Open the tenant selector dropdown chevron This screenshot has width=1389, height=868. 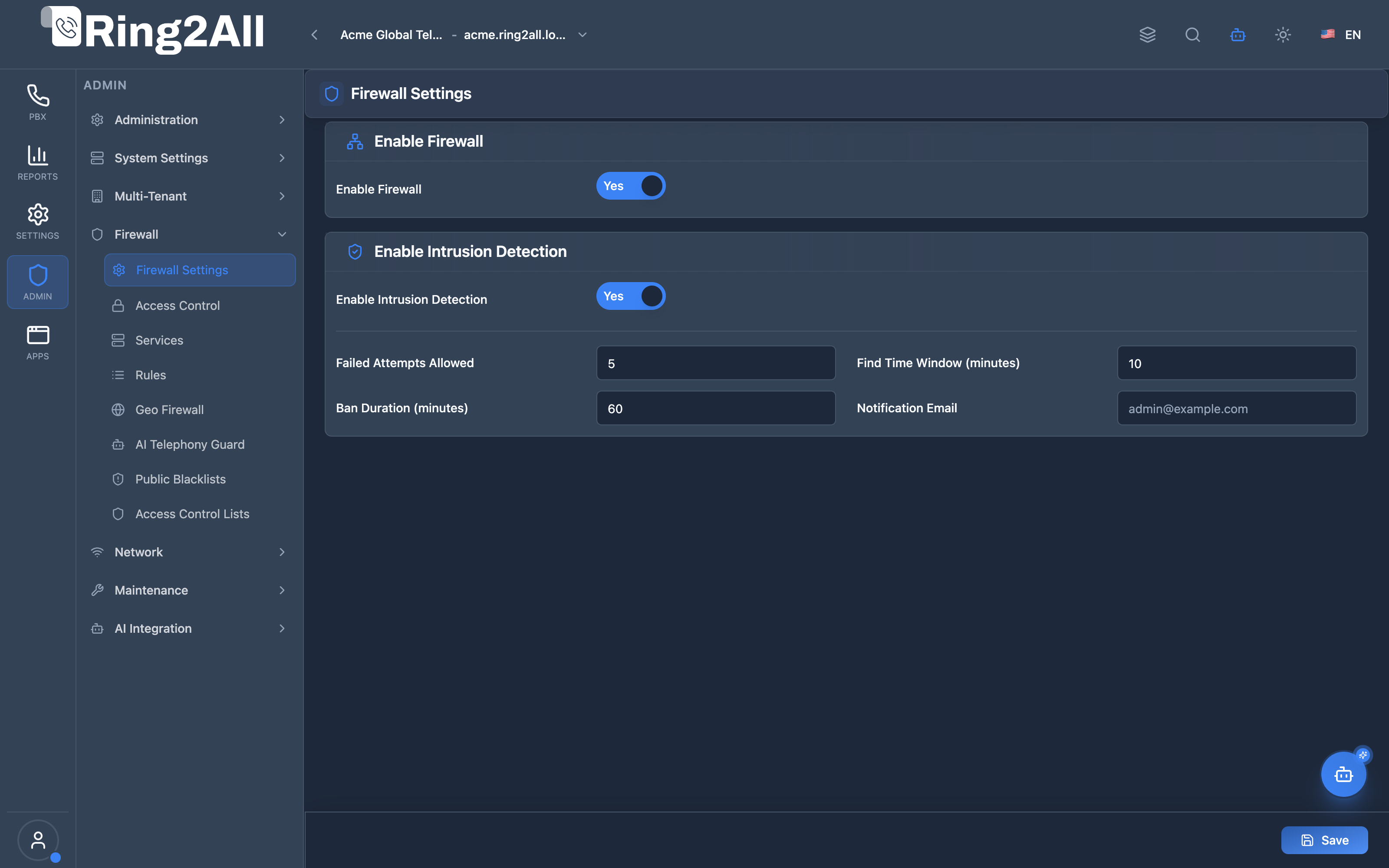pyautogui.click(x=582, y=35)
